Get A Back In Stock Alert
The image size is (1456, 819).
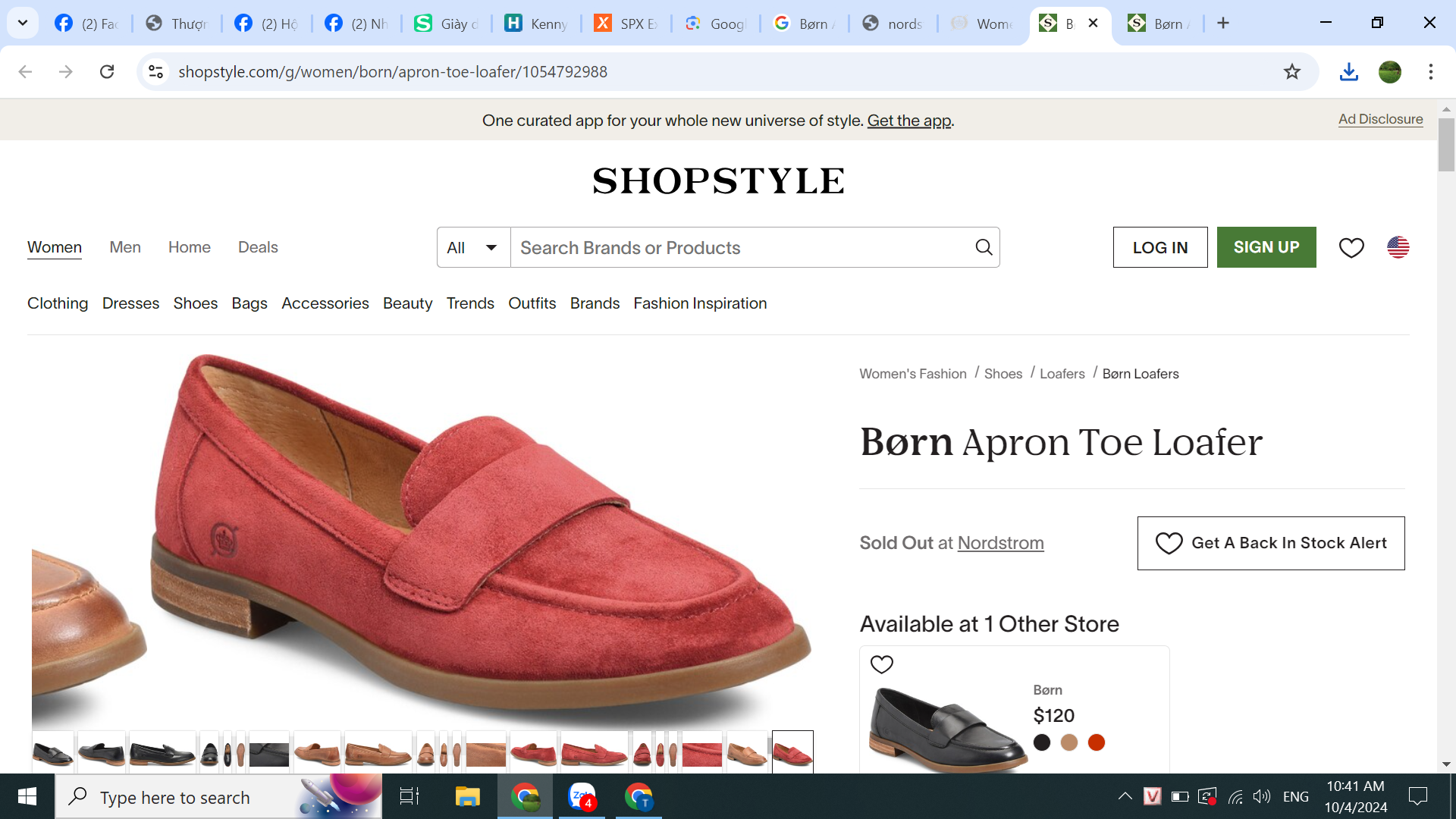pyautogui.click(x=1271, y=543)
